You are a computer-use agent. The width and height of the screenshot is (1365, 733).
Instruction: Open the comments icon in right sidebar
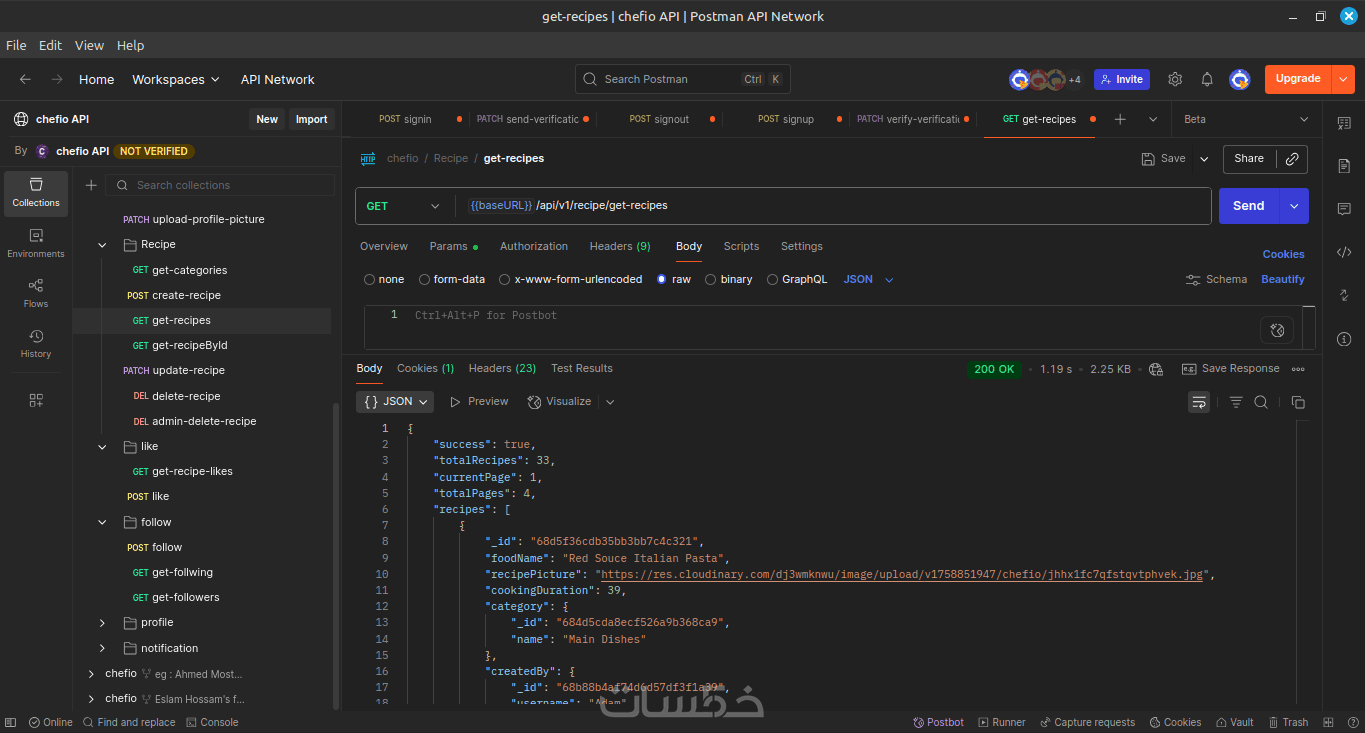coord(1344,209)
